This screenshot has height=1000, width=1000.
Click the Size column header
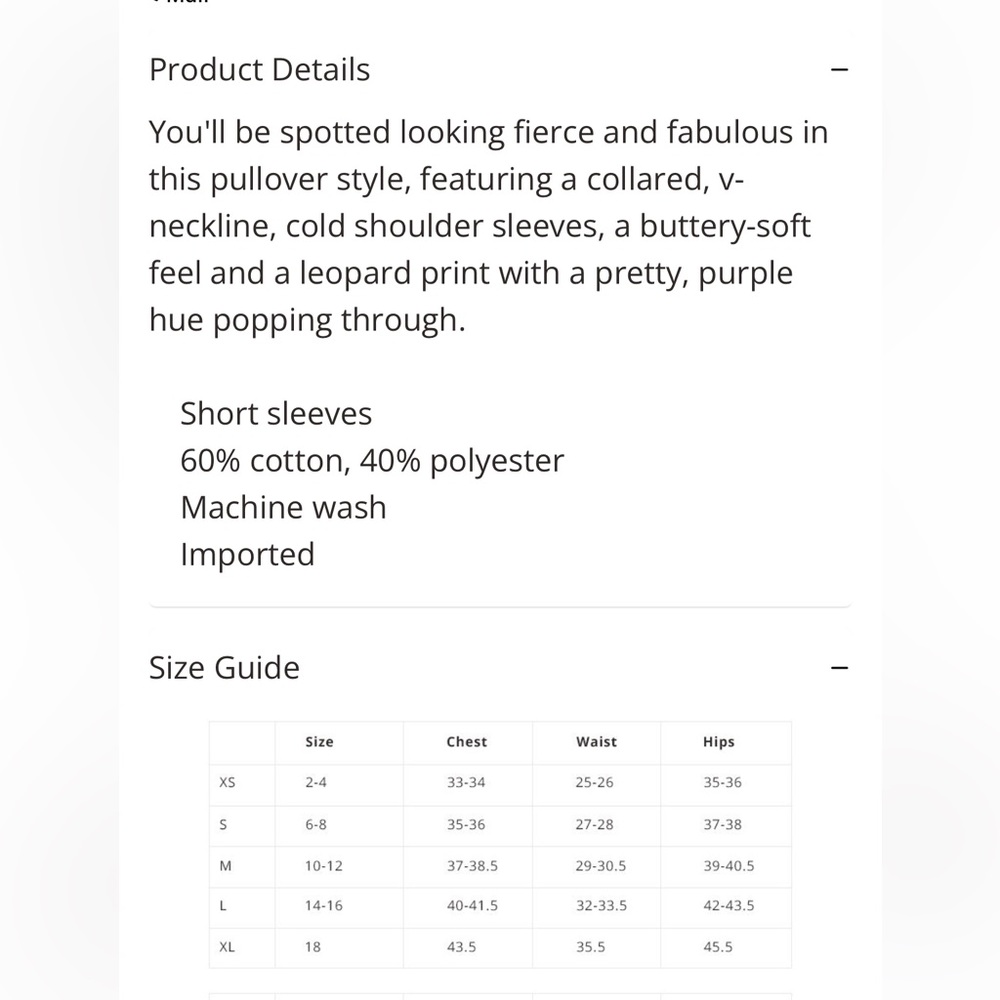click(320, 742)
